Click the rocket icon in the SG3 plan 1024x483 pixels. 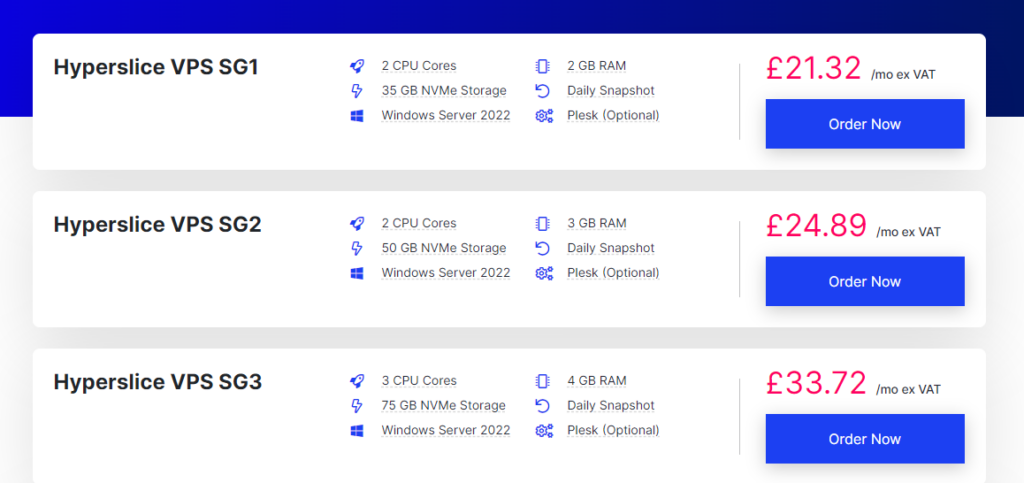(x=357, y=381)
